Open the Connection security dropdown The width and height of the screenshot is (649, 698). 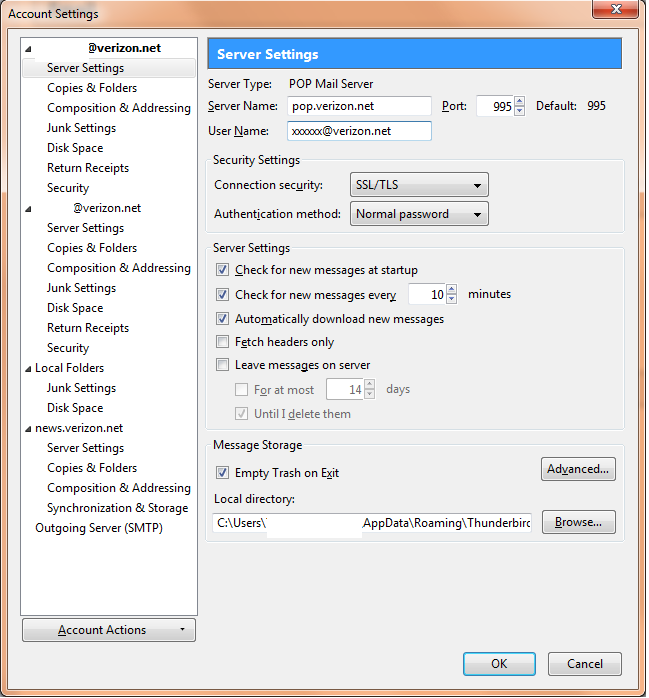pyautogui.click(x=419, y=185)
